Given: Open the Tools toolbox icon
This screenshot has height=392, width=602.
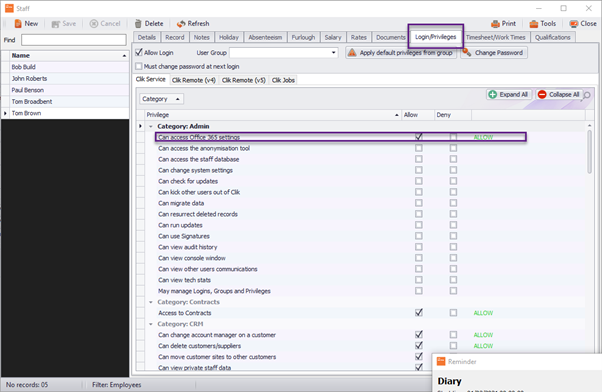Looking at the screenshot, I should [x=534, y=24].
